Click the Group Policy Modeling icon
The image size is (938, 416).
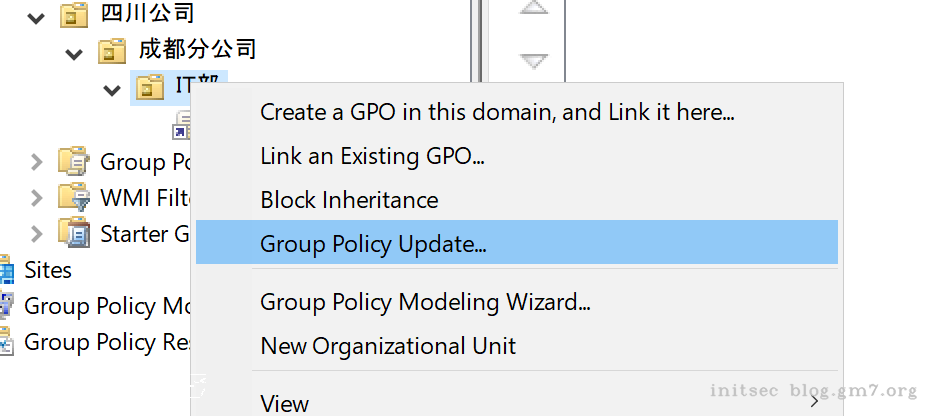tap(7, 305)
